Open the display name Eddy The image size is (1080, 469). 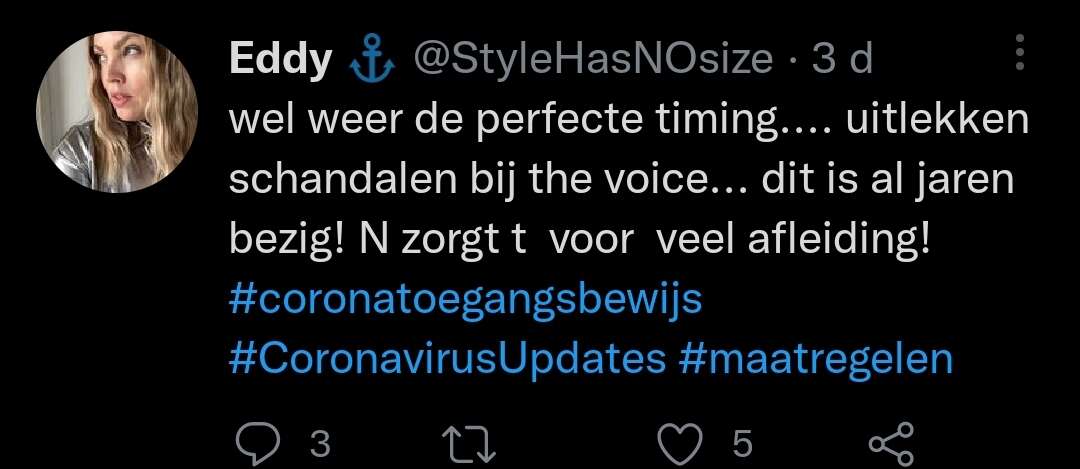(x=281, y=61)
